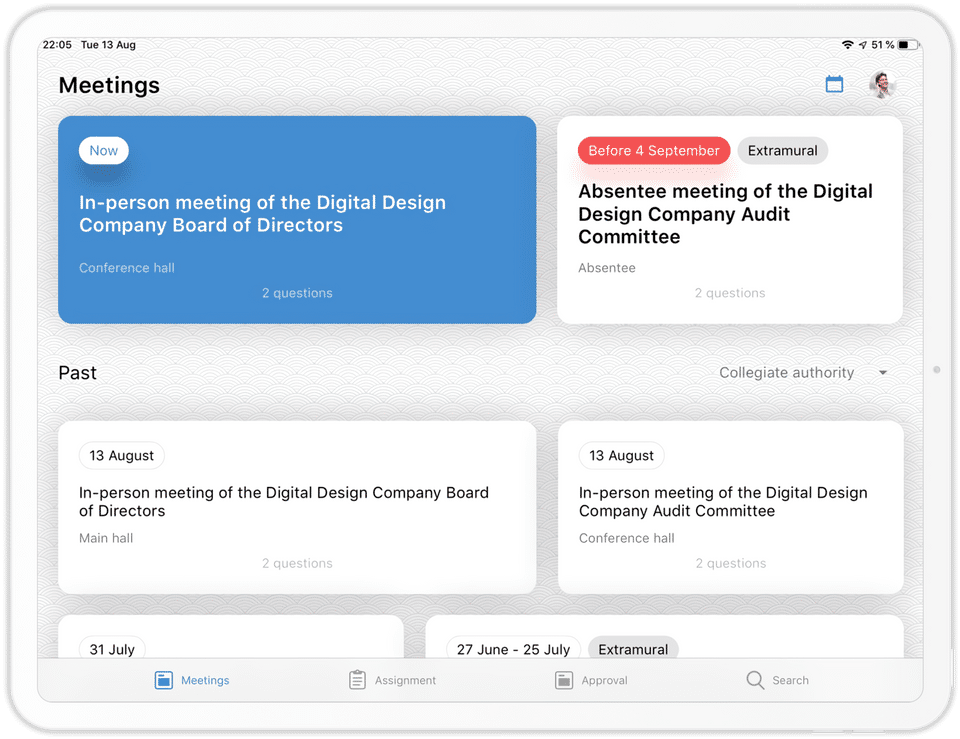960x739 pixels.
Task: Switch to the Meetings tab label
Action: coord(205,680)
